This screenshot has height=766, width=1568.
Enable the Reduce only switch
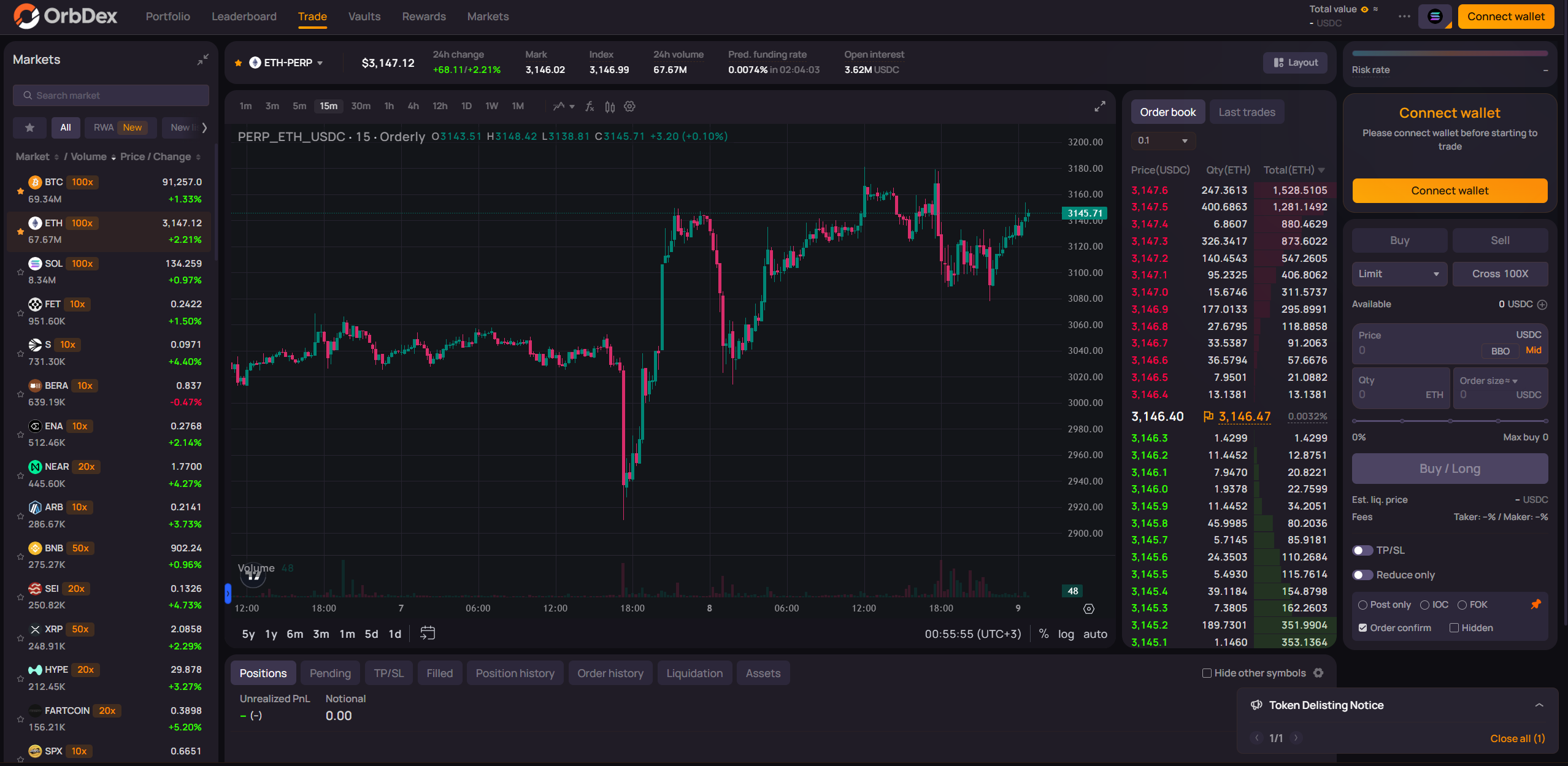click(1362, 575)
